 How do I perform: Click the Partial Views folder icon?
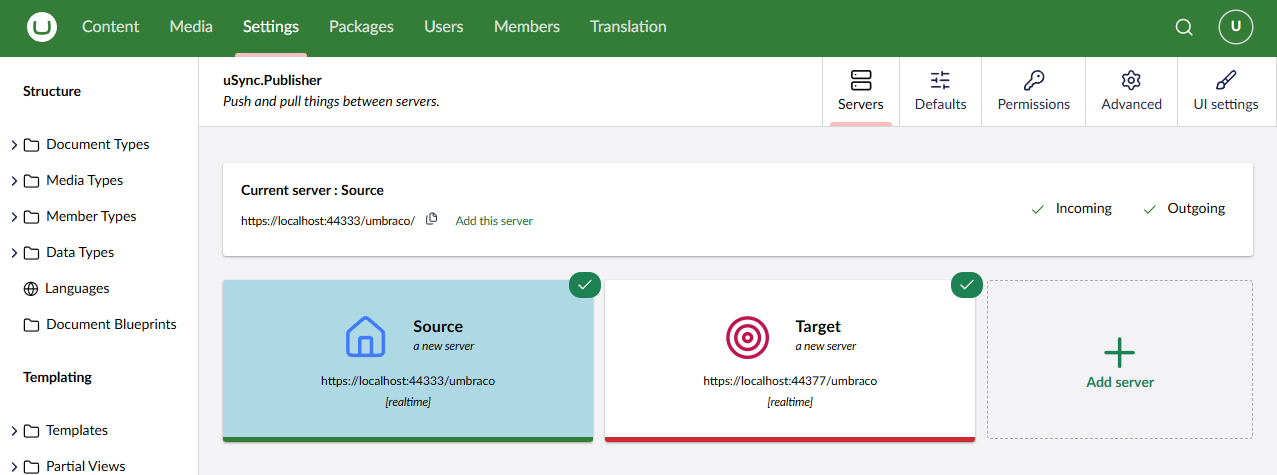click(x=32, y=466)
